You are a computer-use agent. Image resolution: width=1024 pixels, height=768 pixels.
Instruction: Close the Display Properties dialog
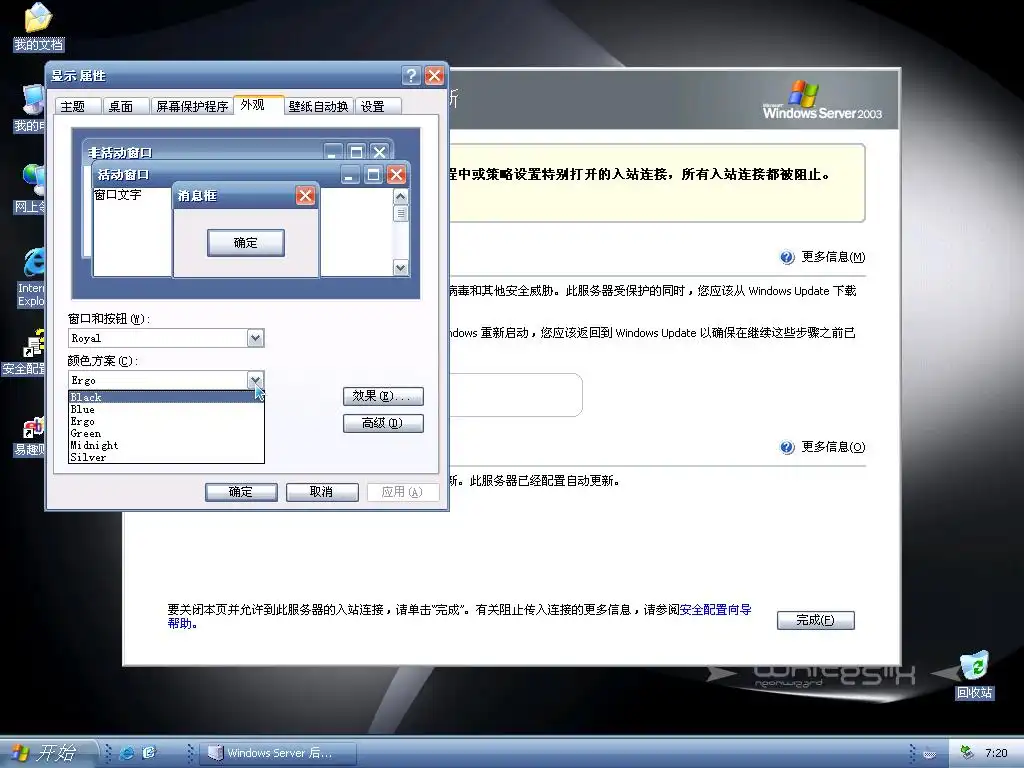click(x=434, y=76)
